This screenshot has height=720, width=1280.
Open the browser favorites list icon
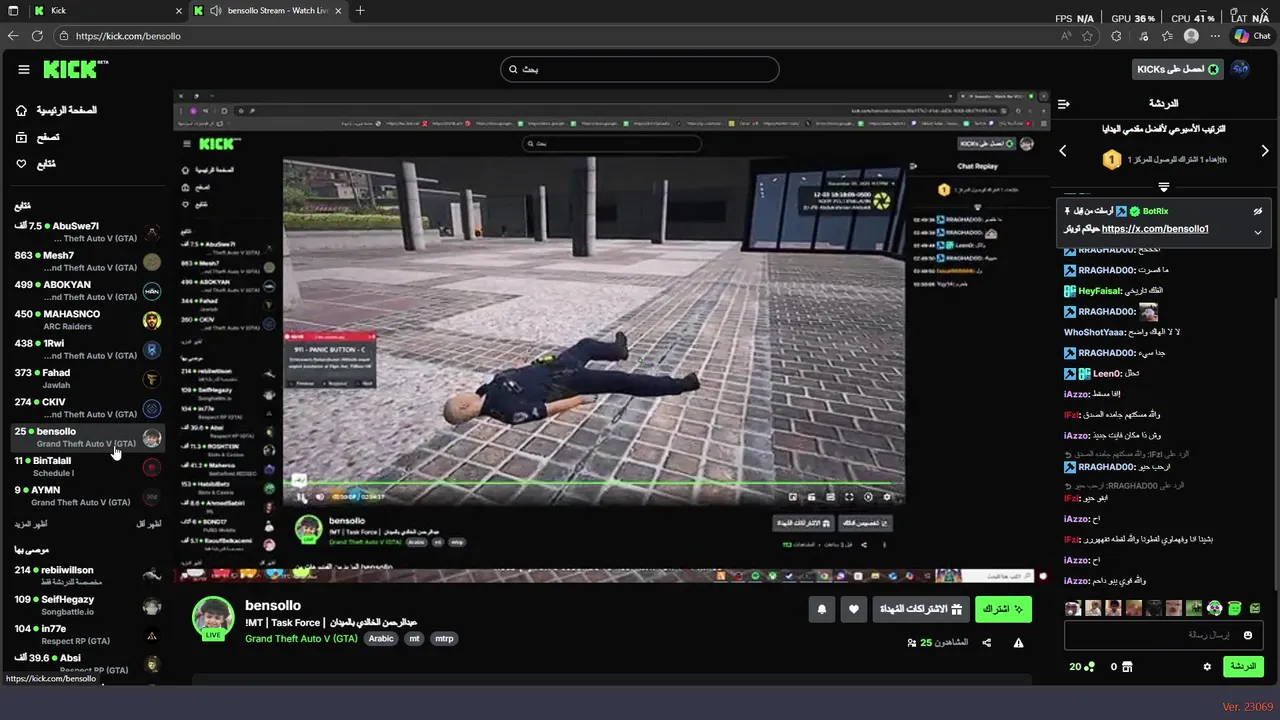(x=1167, y=35)
